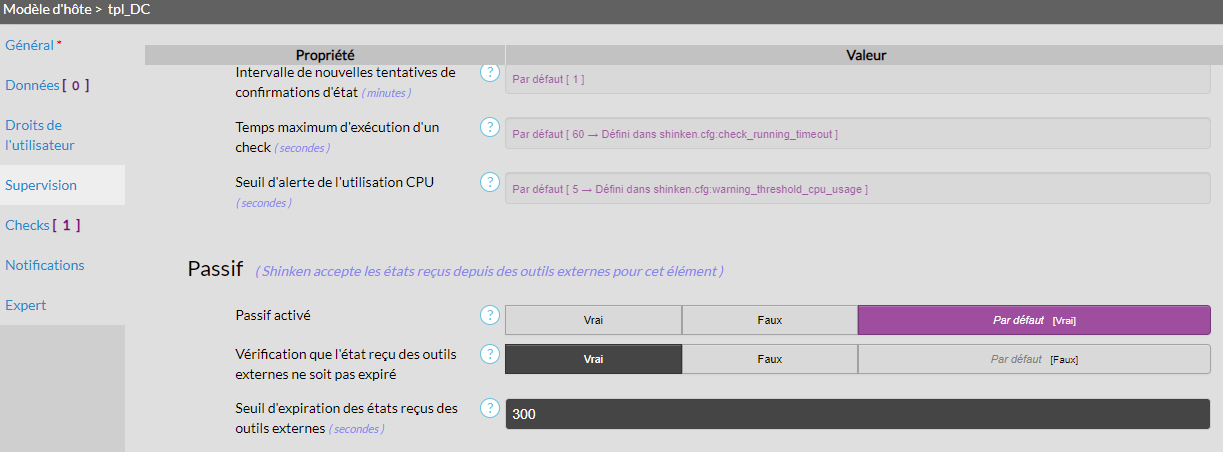
Task: Click help icon for Vérification état expiré
Action: (x=489, y=354)
